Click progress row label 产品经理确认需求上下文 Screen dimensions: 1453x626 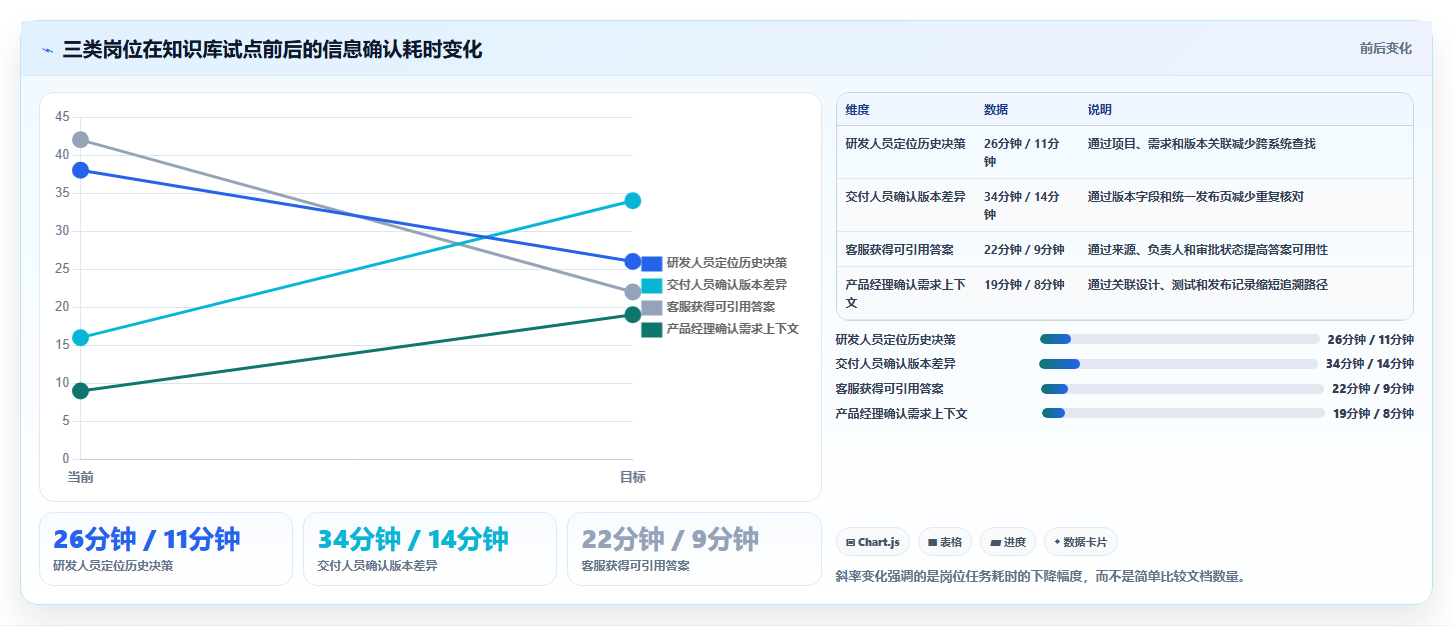(x=902, y=414)
